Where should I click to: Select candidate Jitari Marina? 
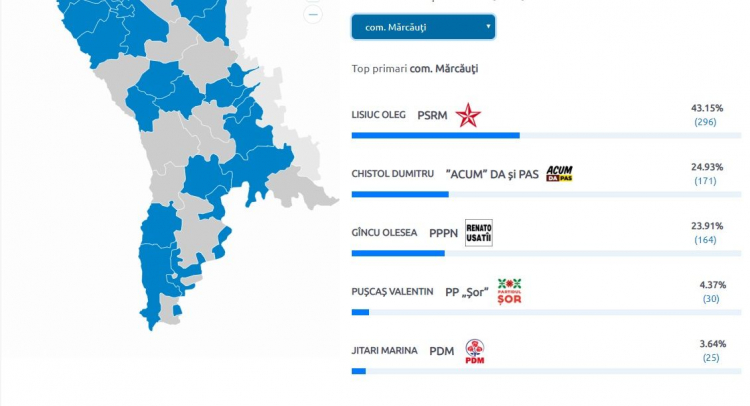point(385,351)
